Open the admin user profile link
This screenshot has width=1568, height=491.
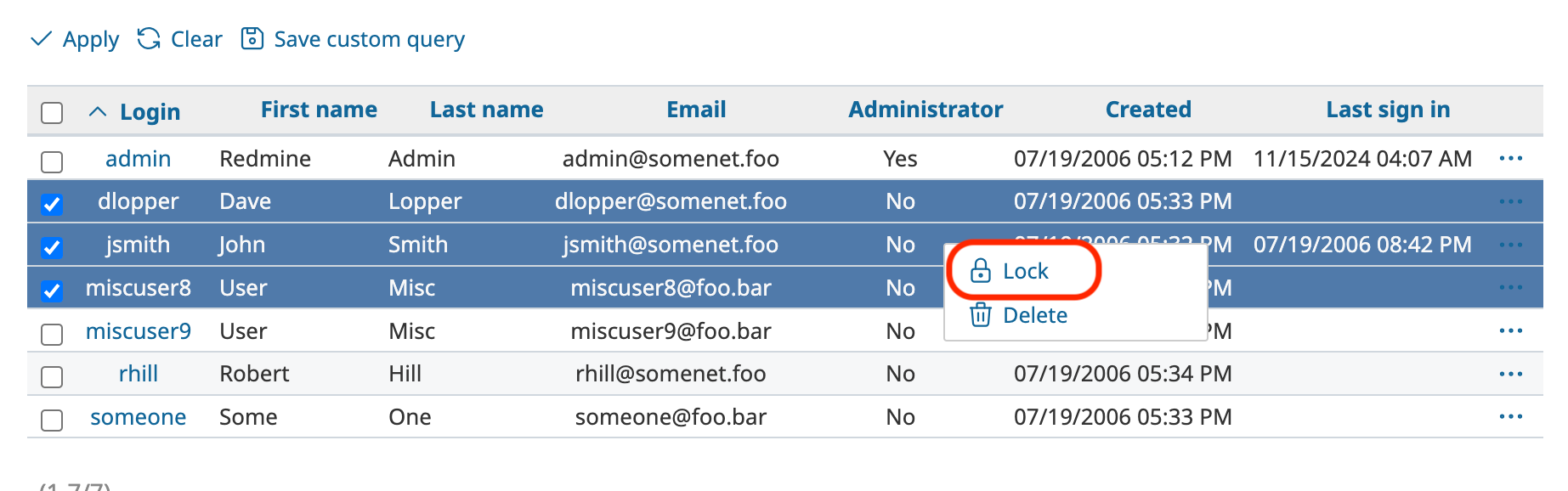click(x=139, y=158)
